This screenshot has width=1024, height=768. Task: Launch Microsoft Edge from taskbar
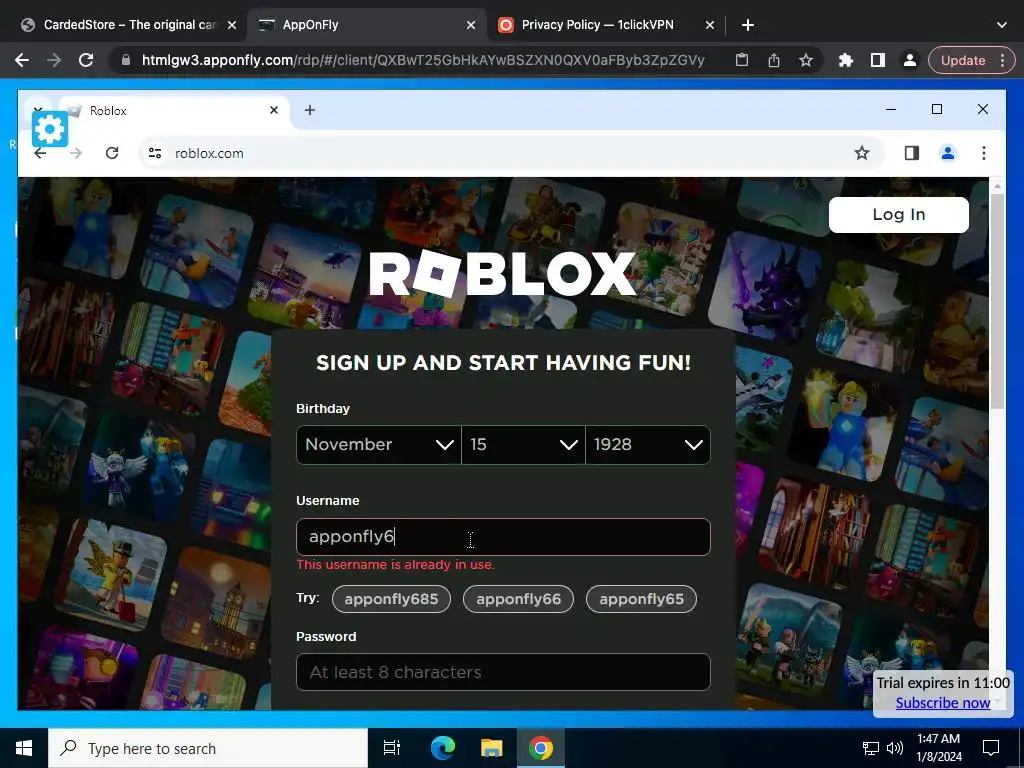(442, 748)
